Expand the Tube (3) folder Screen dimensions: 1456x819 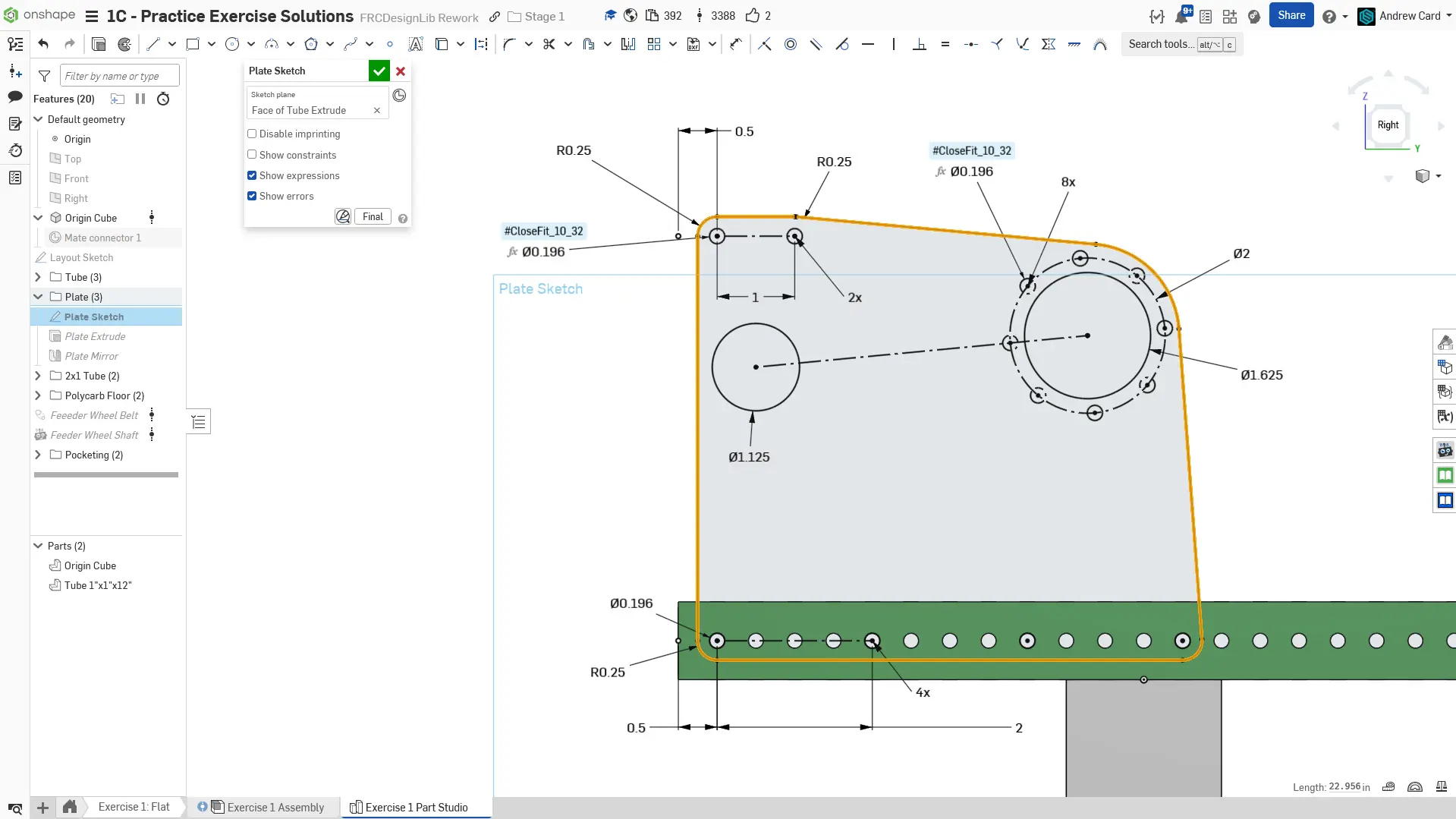tap(38, 277)
